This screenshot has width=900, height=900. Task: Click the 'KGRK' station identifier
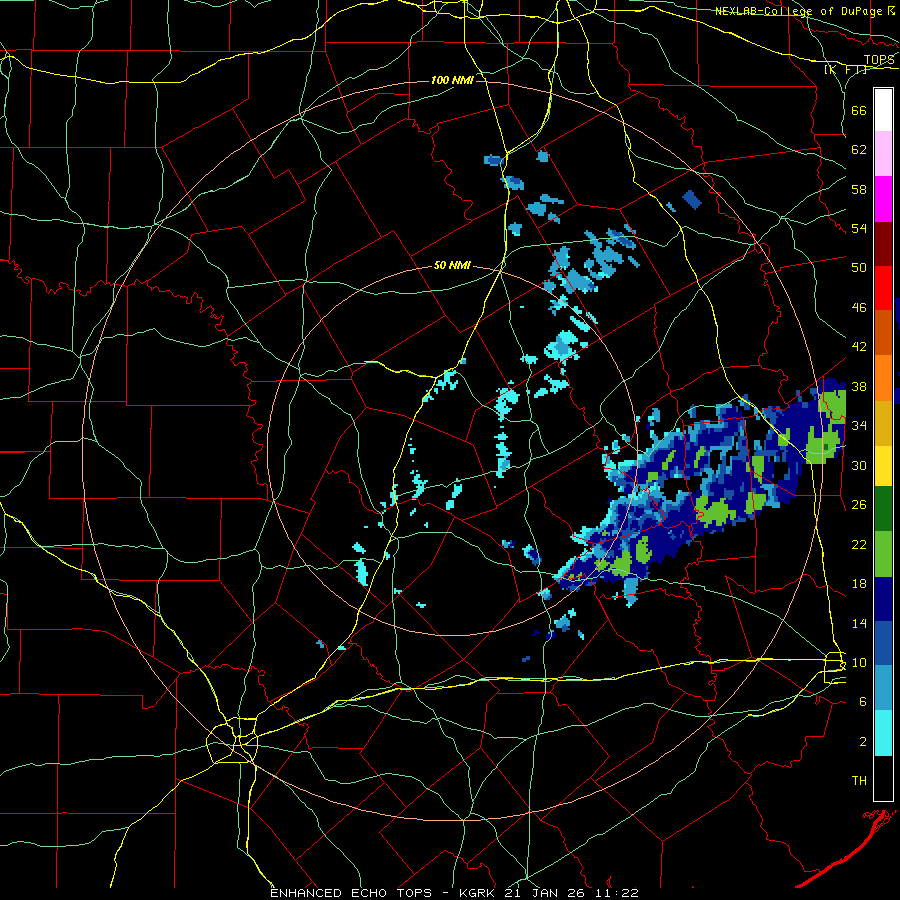479,893
